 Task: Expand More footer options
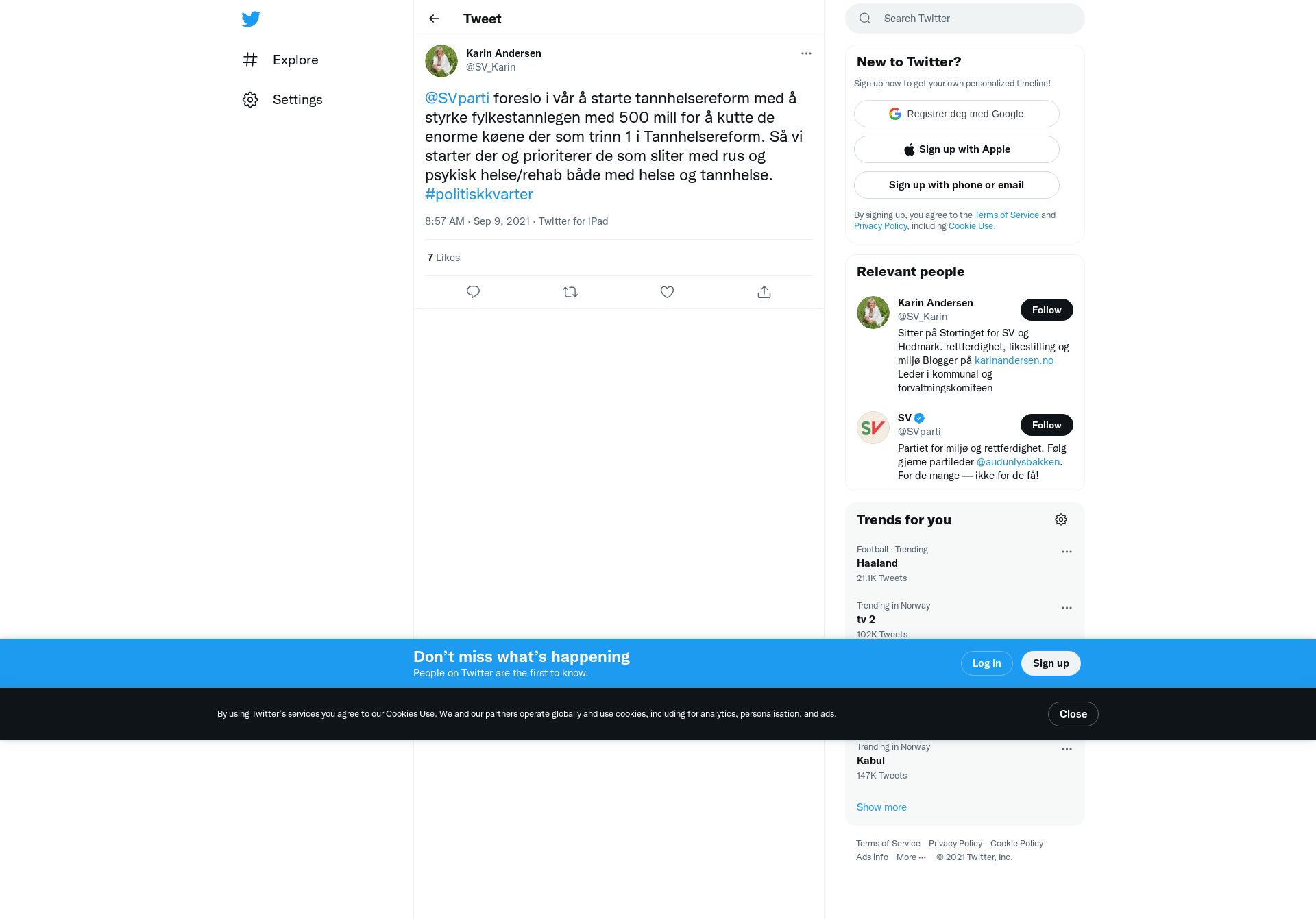[911, 857]
